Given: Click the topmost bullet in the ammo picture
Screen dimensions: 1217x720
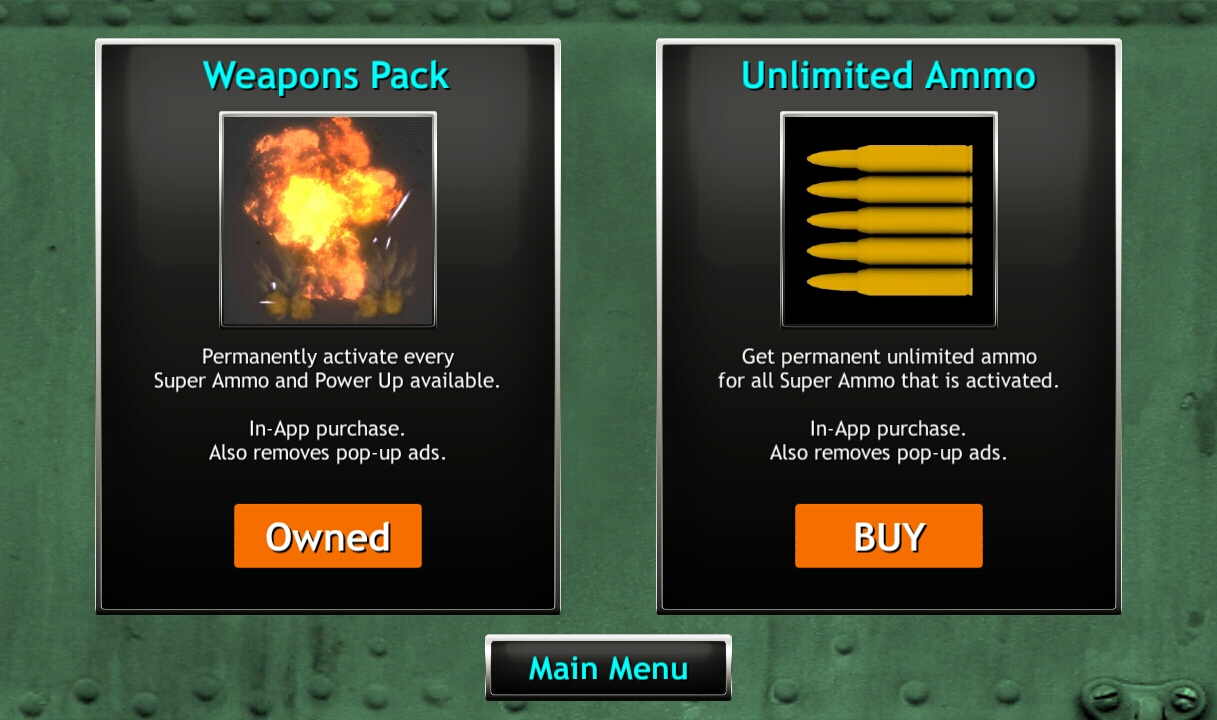Looking at the screenshot, I should coord(889,158).
